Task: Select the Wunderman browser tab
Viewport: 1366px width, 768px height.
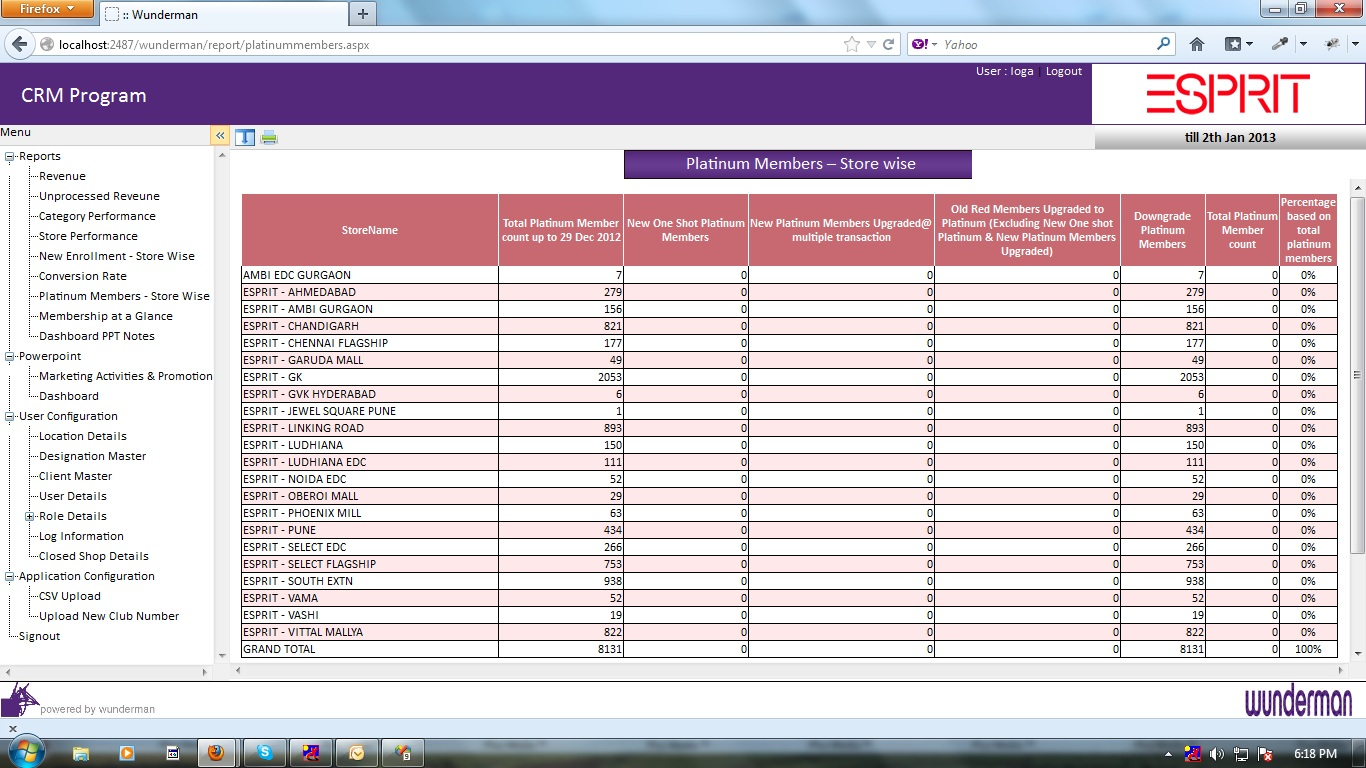Action: coord(223,14)
